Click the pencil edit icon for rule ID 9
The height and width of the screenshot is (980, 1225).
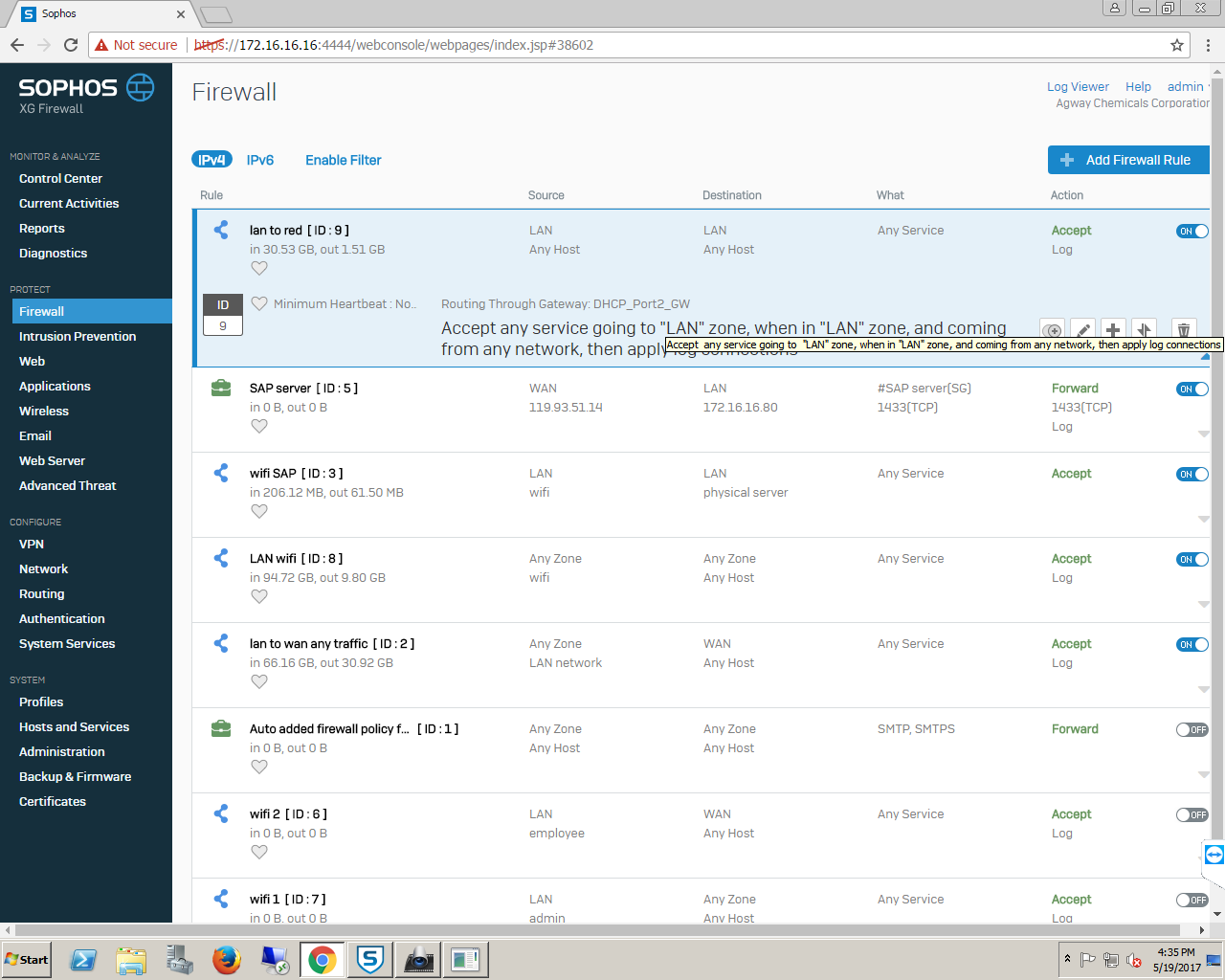pos(1082,329)
